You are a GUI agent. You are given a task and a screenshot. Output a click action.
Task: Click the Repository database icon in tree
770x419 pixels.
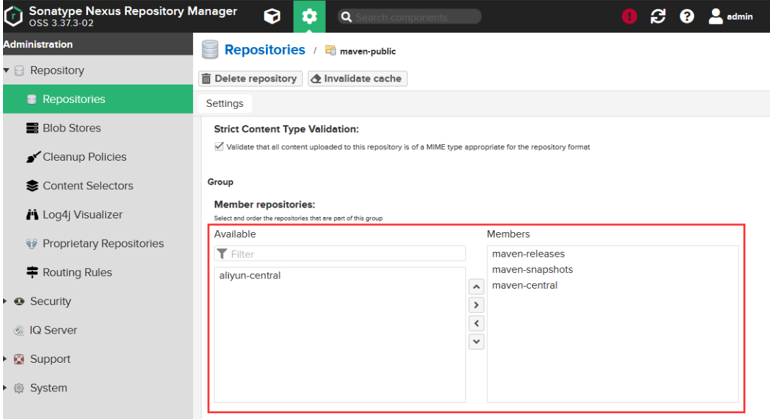[19, 70]
